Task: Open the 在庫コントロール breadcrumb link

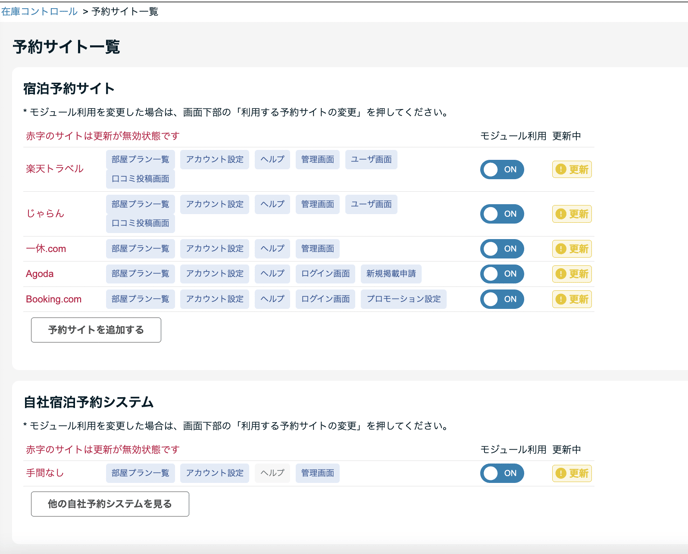Action: (x=39, y=11)
